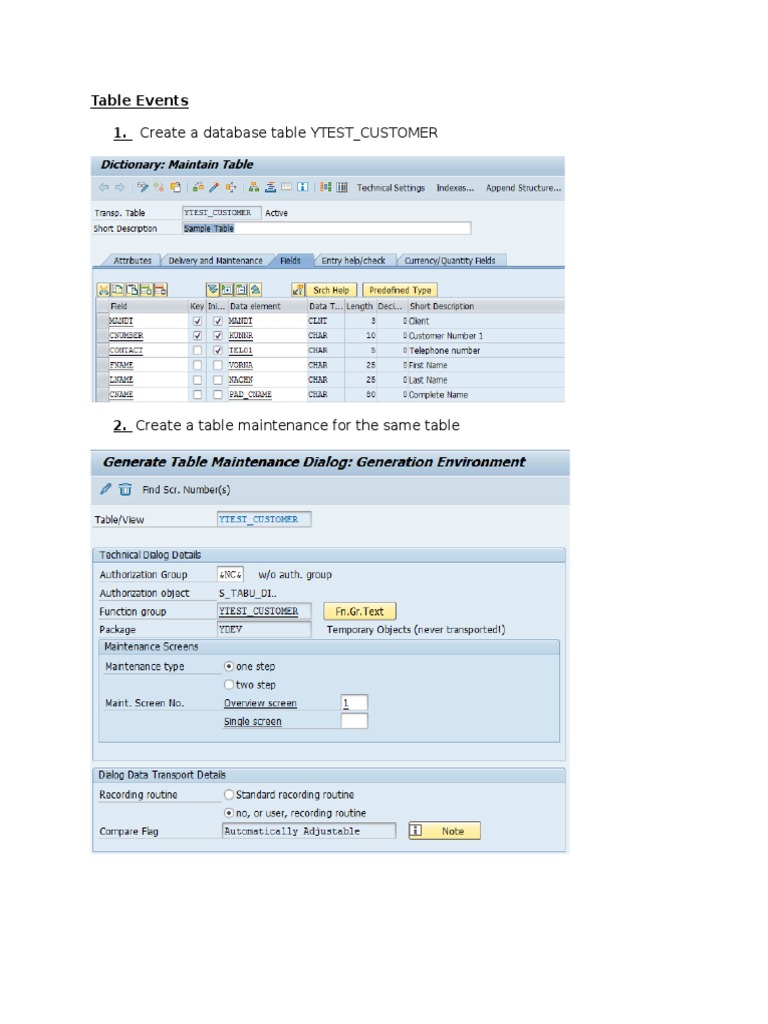
Task: Click the foreign keys key icon
Action: click(x=298, y=290)
